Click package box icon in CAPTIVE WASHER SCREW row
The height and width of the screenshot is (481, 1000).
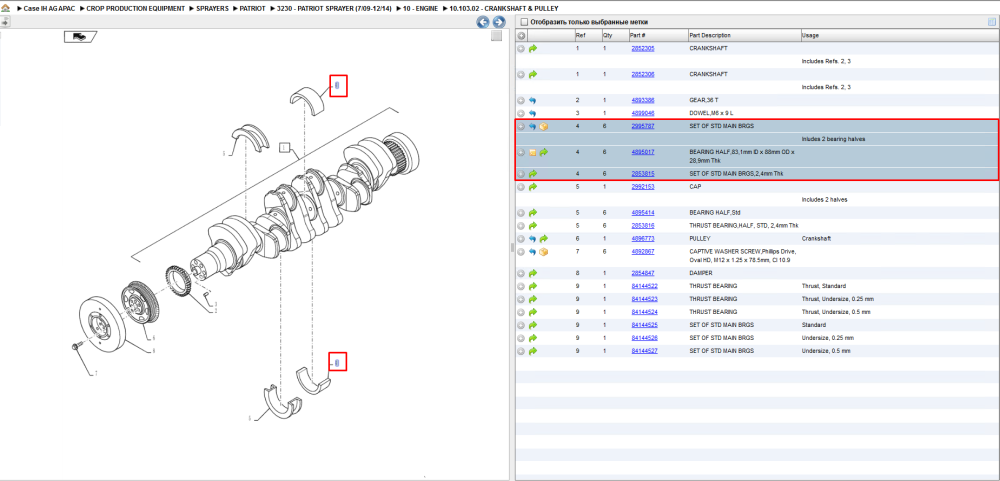(544, 252)
